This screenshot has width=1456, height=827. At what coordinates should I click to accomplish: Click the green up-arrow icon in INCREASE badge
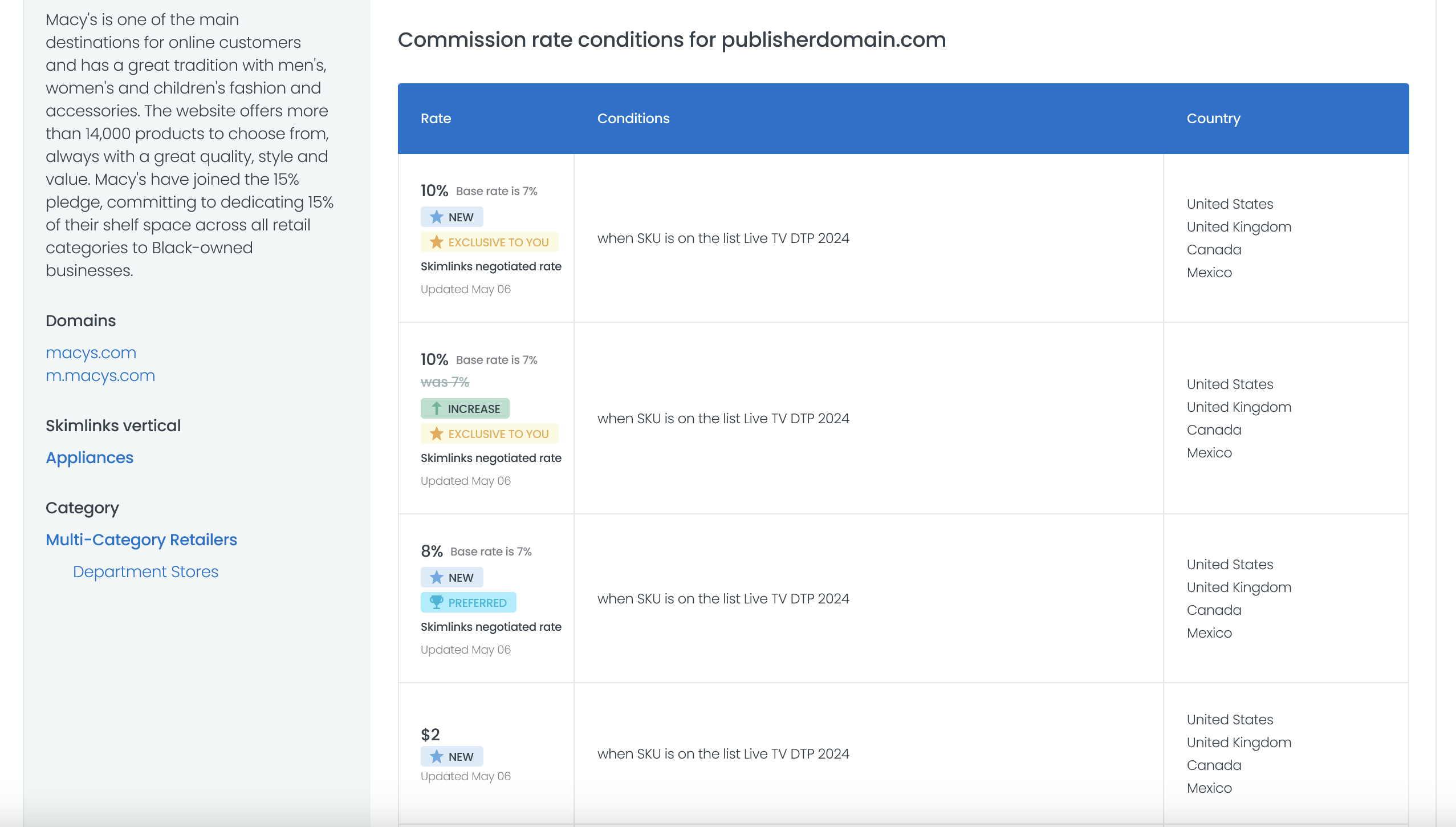437,408
